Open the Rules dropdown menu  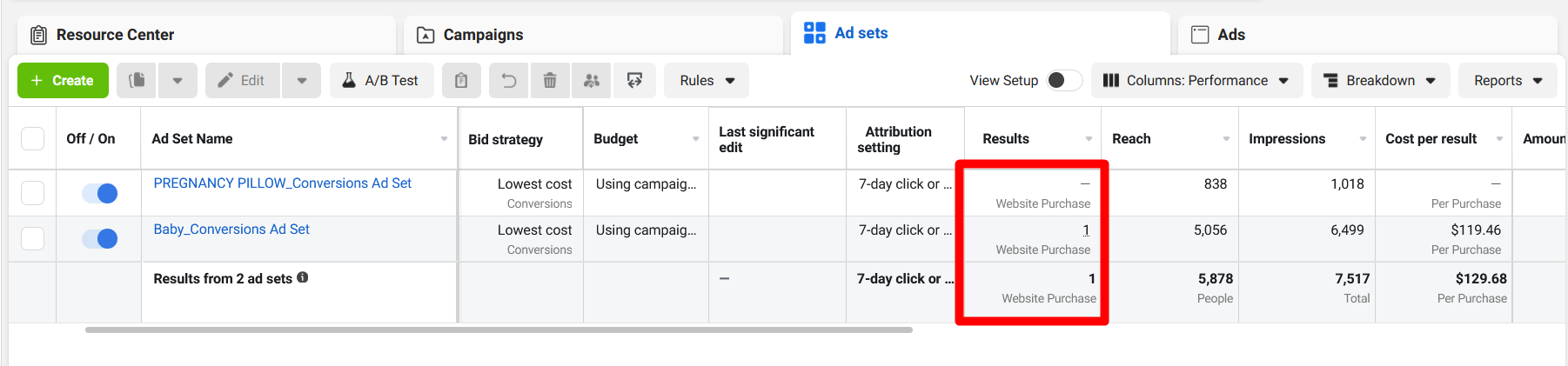pyautogui.click(x=707, y=81)
